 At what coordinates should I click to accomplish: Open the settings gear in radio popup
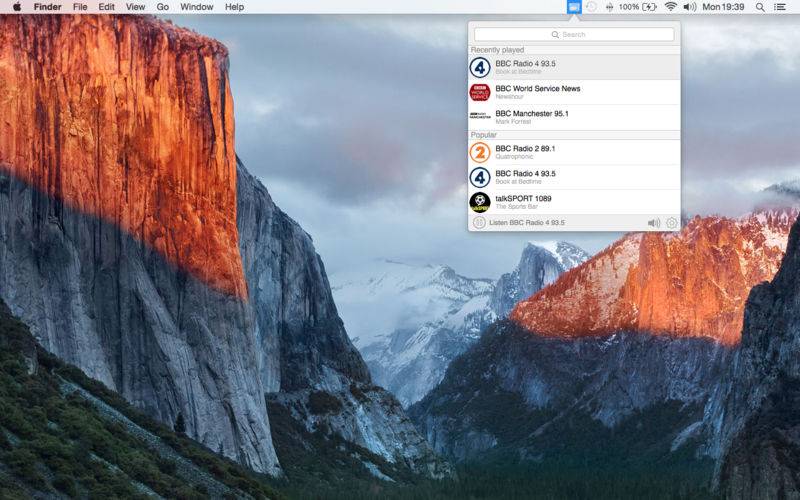click(x=672, y=223)
